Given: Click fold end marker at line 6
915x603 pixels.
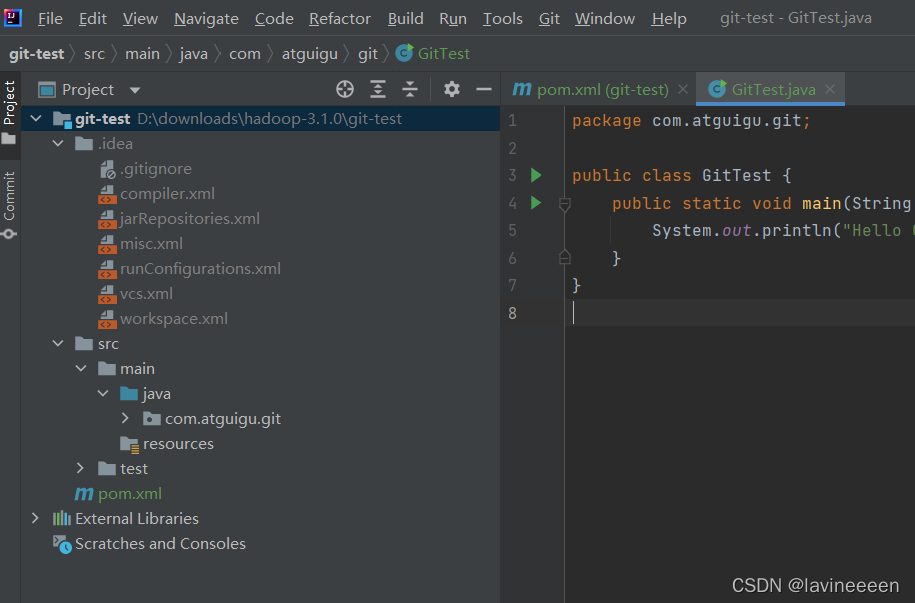Looking at the screenshot, I should (x=564, y=257).
